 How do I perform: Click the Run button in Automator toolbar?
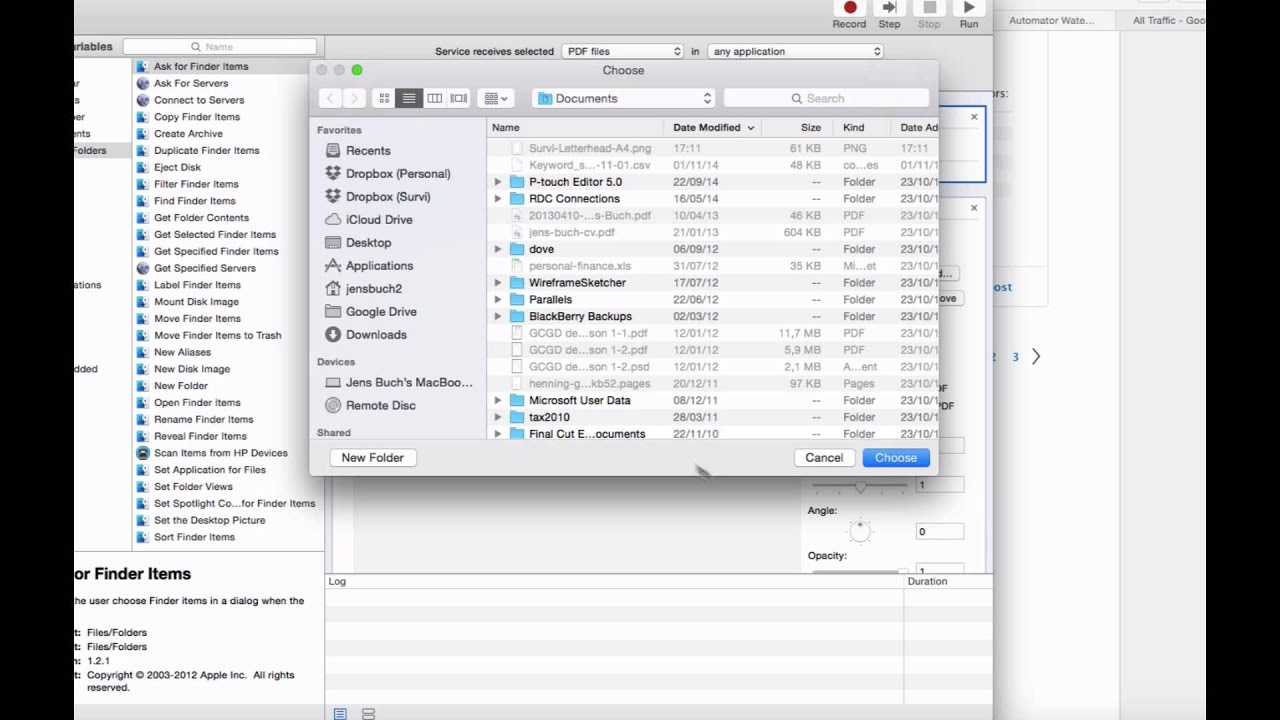pos(969,14)
